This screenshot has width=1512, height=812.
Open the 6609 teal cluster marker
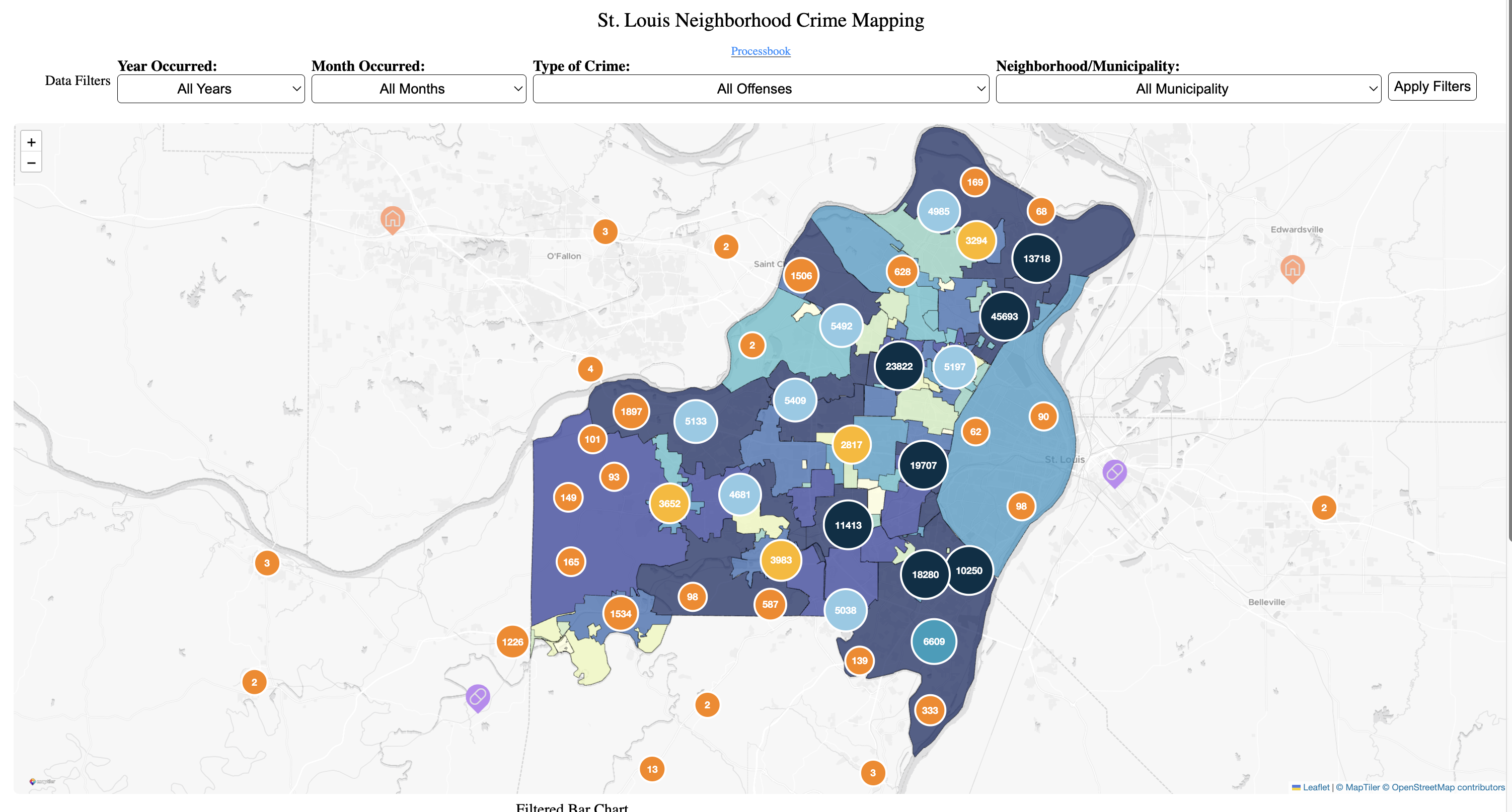pyautogui.click(x=933, y=641)
